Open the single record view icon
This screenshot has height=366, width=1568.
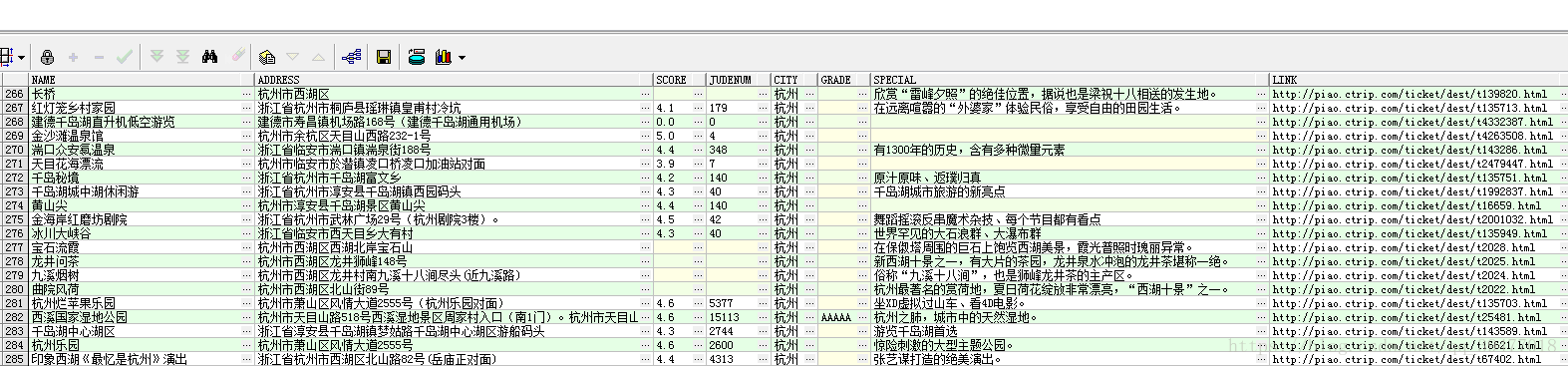(267, 57)
